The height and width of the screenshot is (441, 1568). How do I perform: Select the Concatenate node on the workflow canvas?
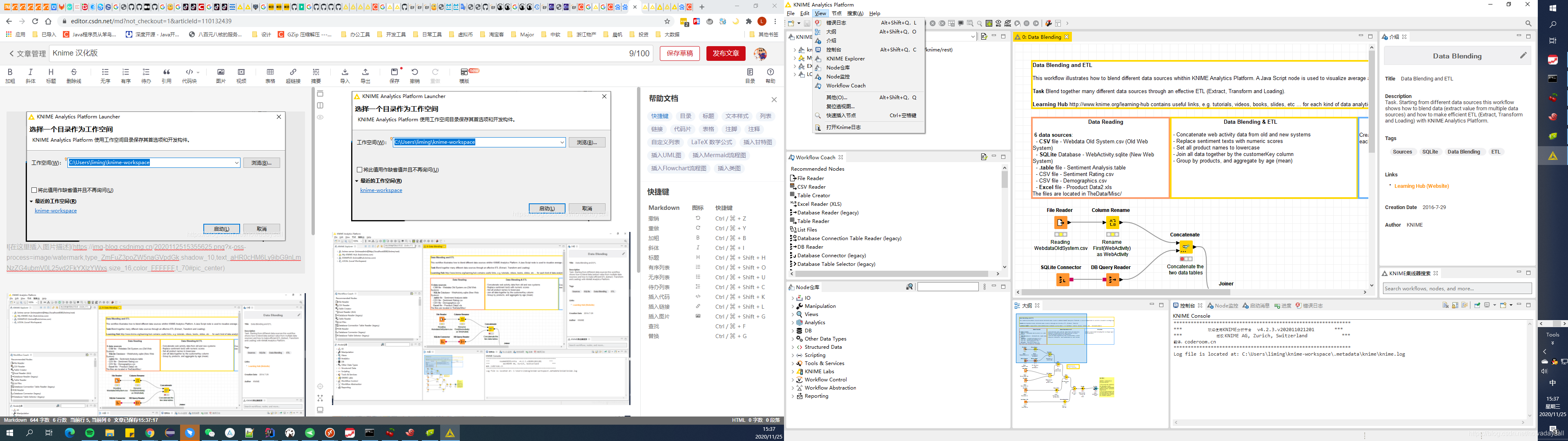click(x=1186, y=247)
